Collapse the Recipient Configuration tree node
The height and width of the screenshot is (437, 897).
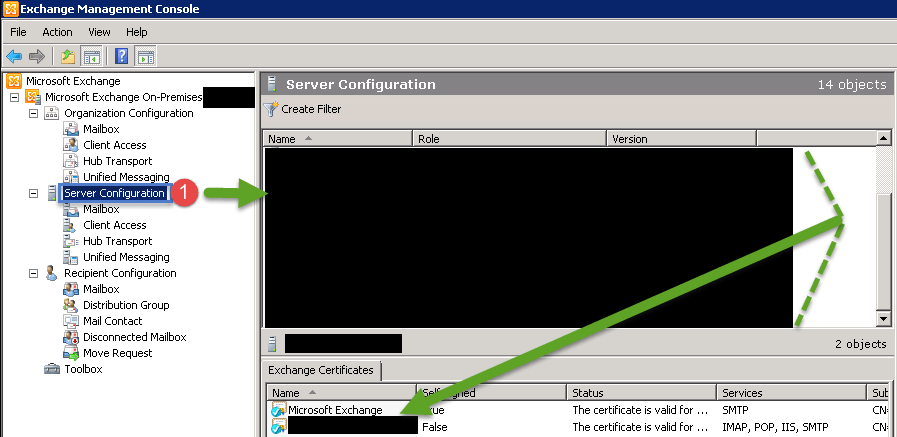pyautogui.click(x=33, y=273)
